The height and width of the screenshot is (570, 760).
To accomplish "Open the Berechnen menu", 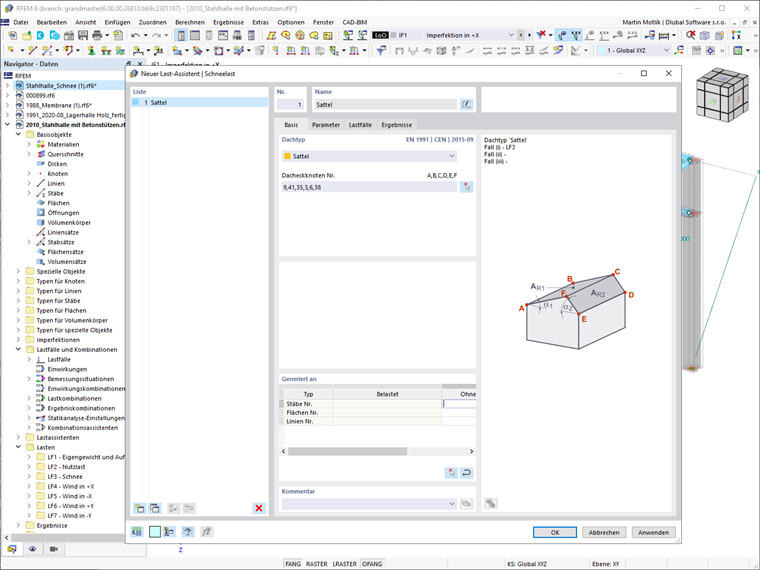I will point(190,22).
